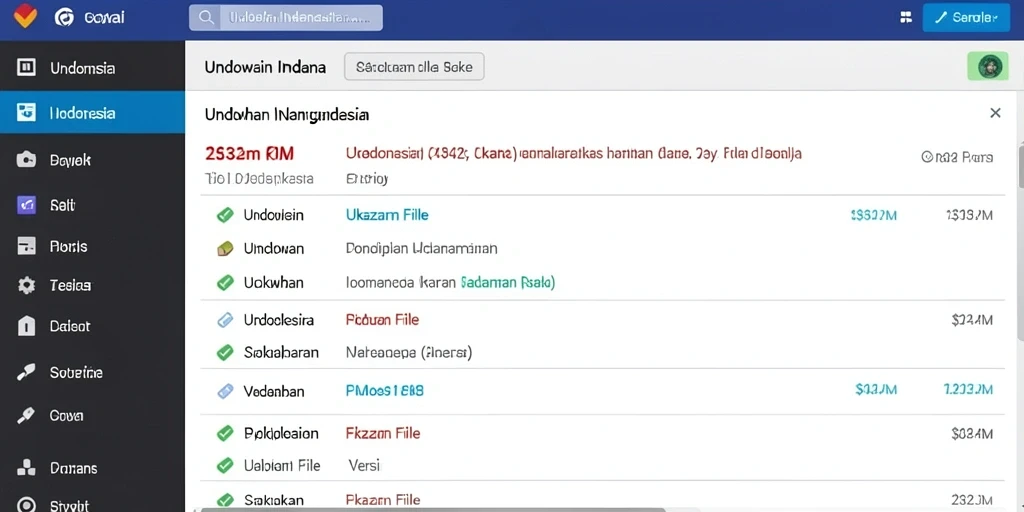Click the clock icon near Rars

[926, 157]
